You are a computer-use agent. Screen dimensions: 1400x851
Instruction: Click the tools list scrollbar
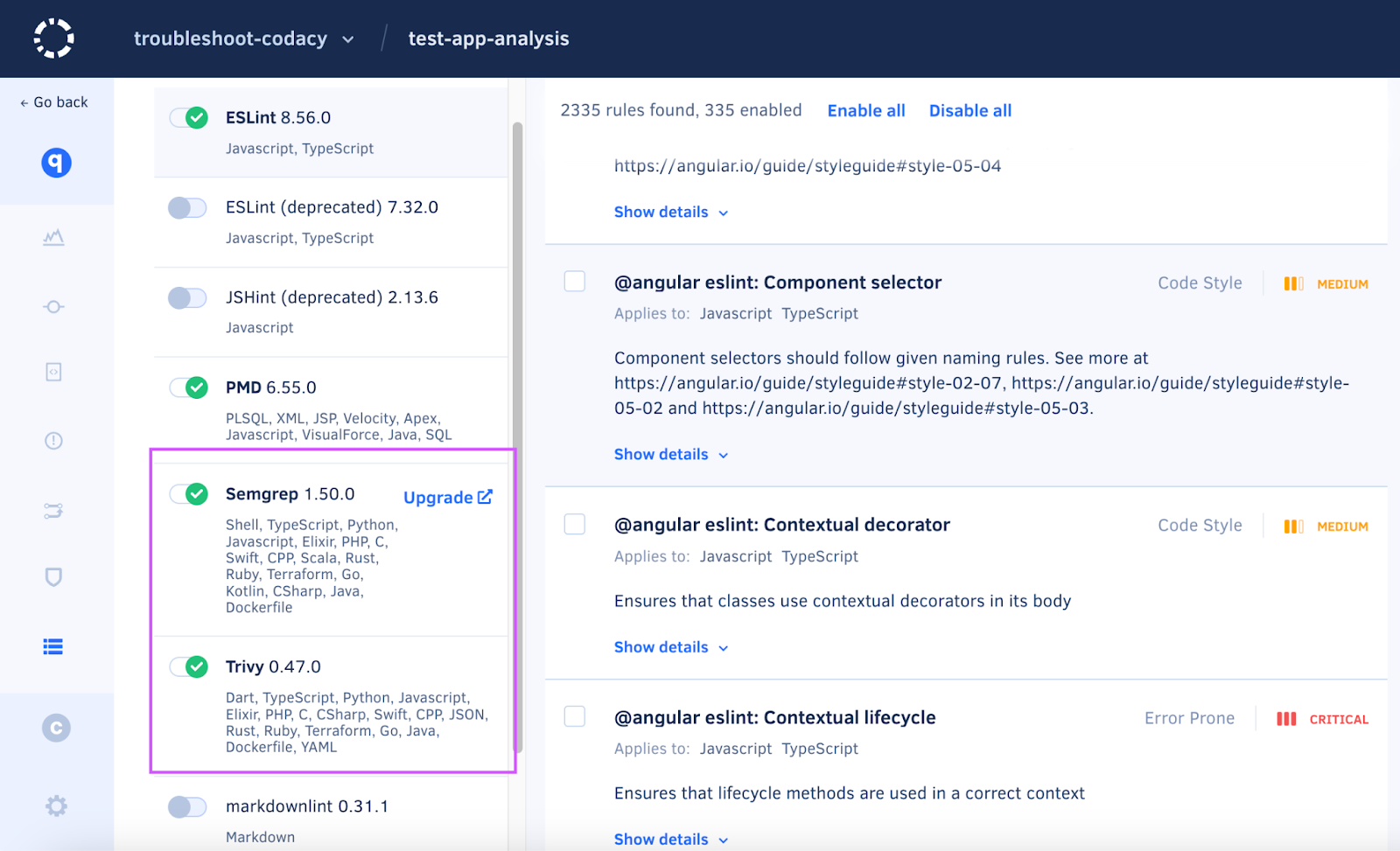pos(517,437)
